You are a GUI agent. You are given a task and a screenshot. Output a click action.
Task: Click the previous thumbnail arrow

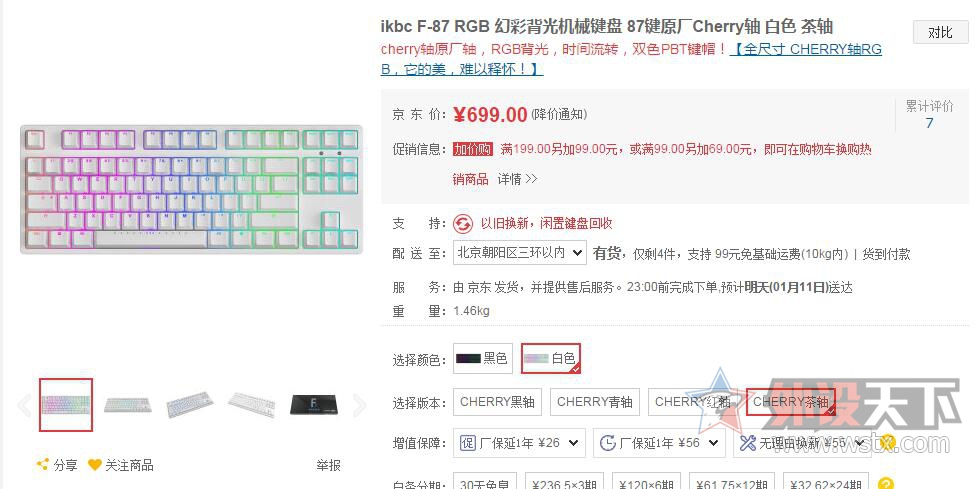tap(24, 405)
